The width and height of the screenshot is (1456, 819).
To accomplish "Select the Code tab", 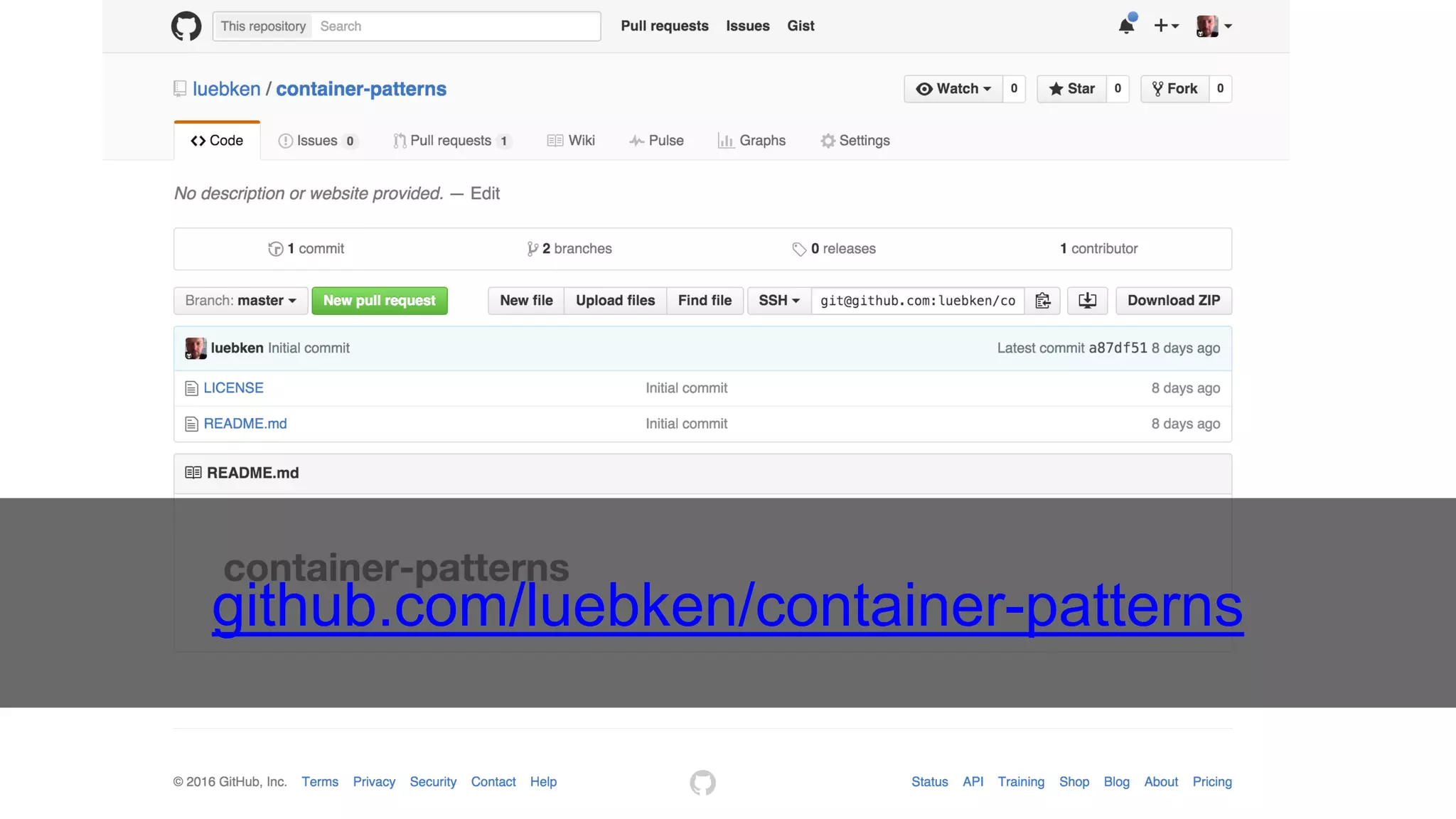I will [x=217, y=141].
